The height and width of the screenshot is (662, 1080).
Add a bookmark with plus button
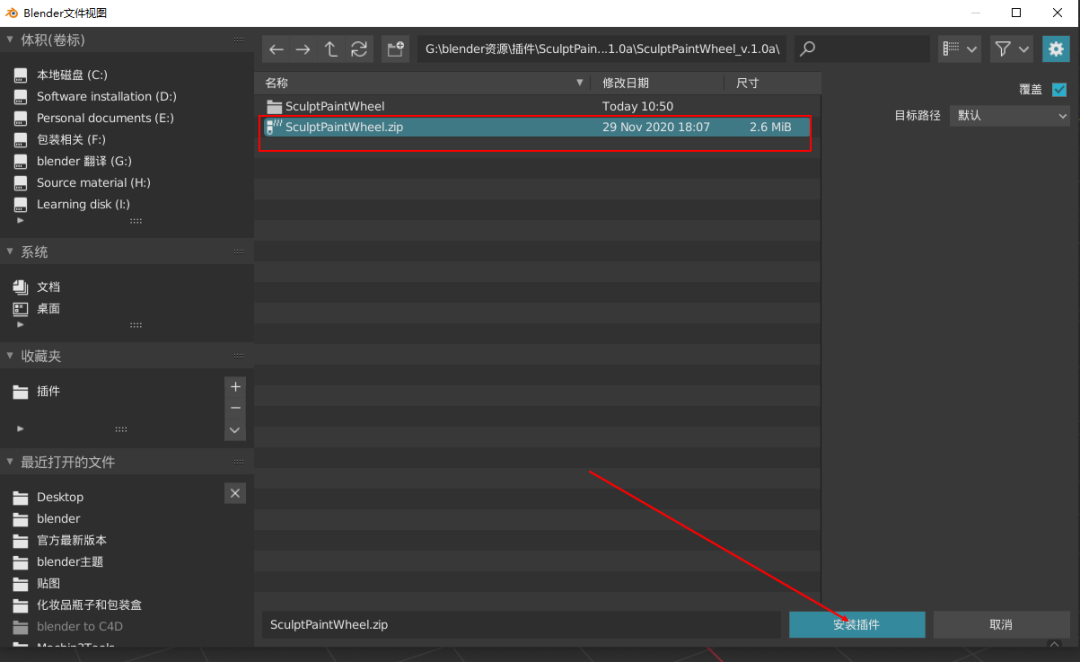236,386
